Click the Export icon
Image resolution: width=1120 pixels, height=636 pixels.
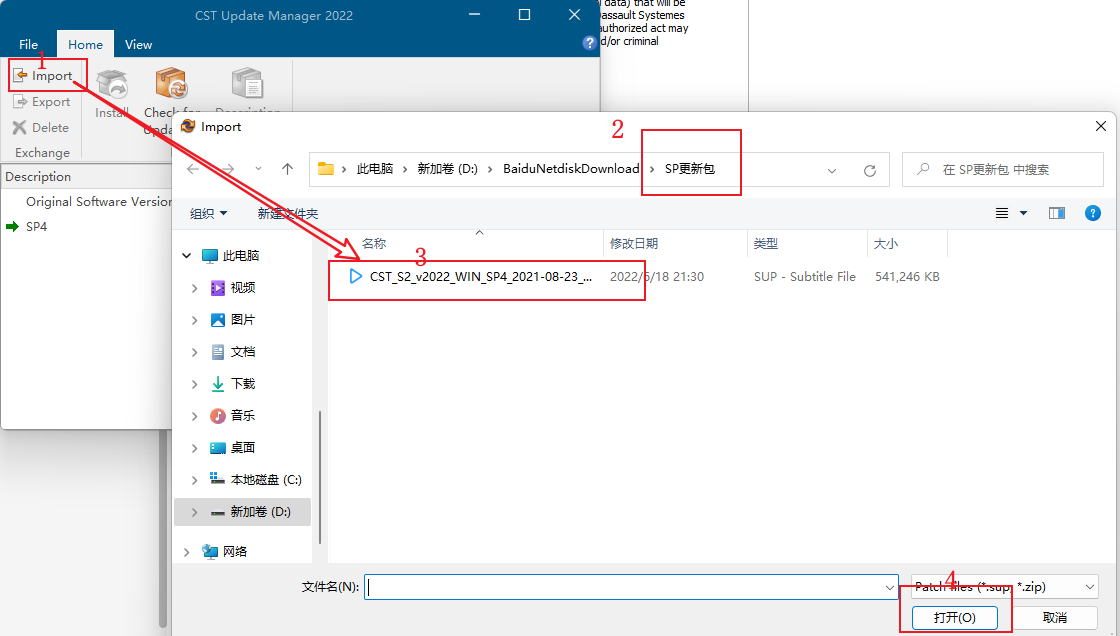44,101
